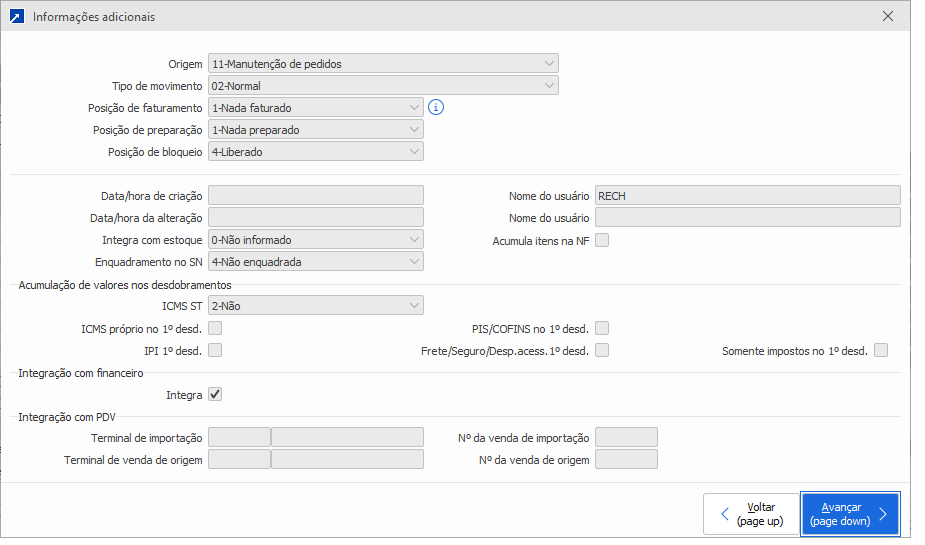Check Somente impostos no 1º desd.
The image size is (925, 545).
[881, 350]
